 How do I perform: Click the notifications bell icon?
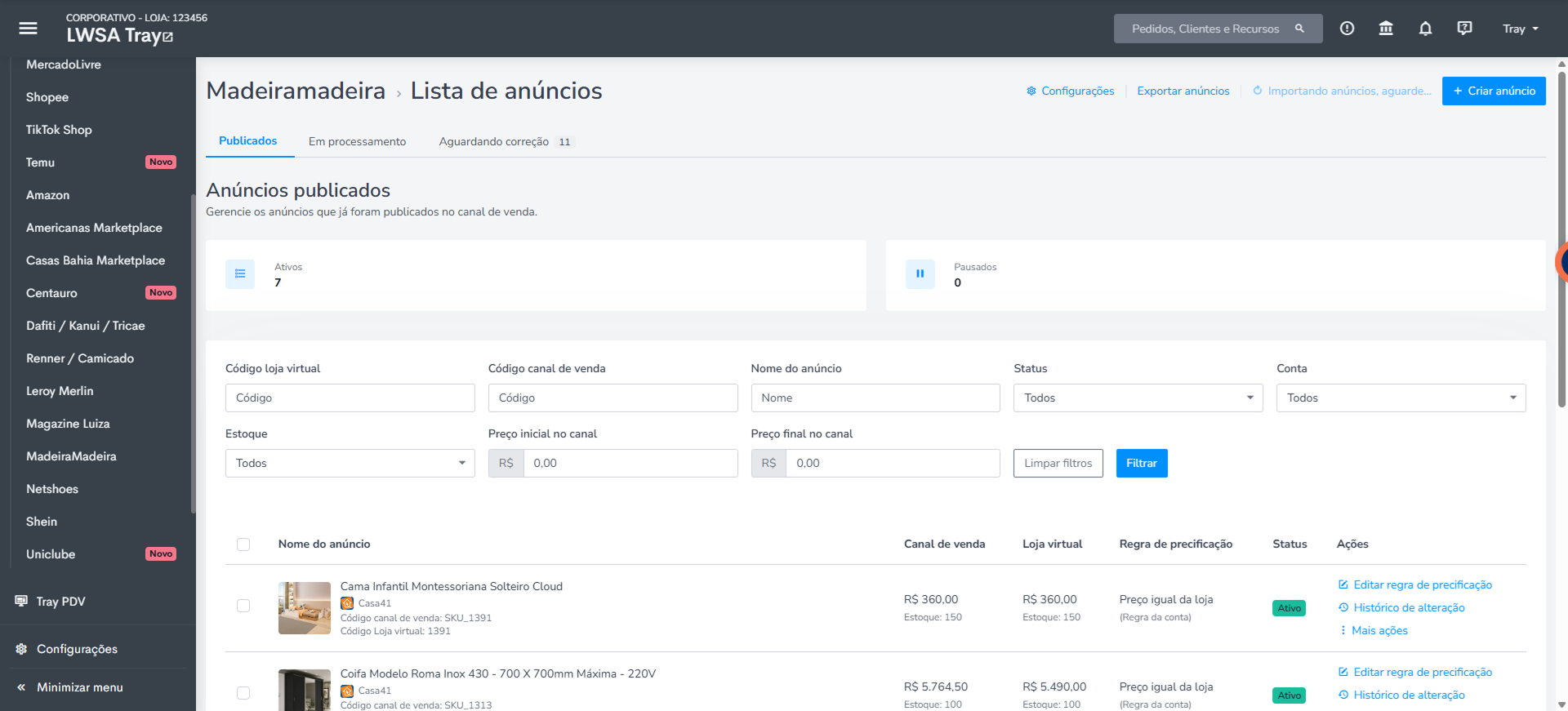pos(1425,29)
